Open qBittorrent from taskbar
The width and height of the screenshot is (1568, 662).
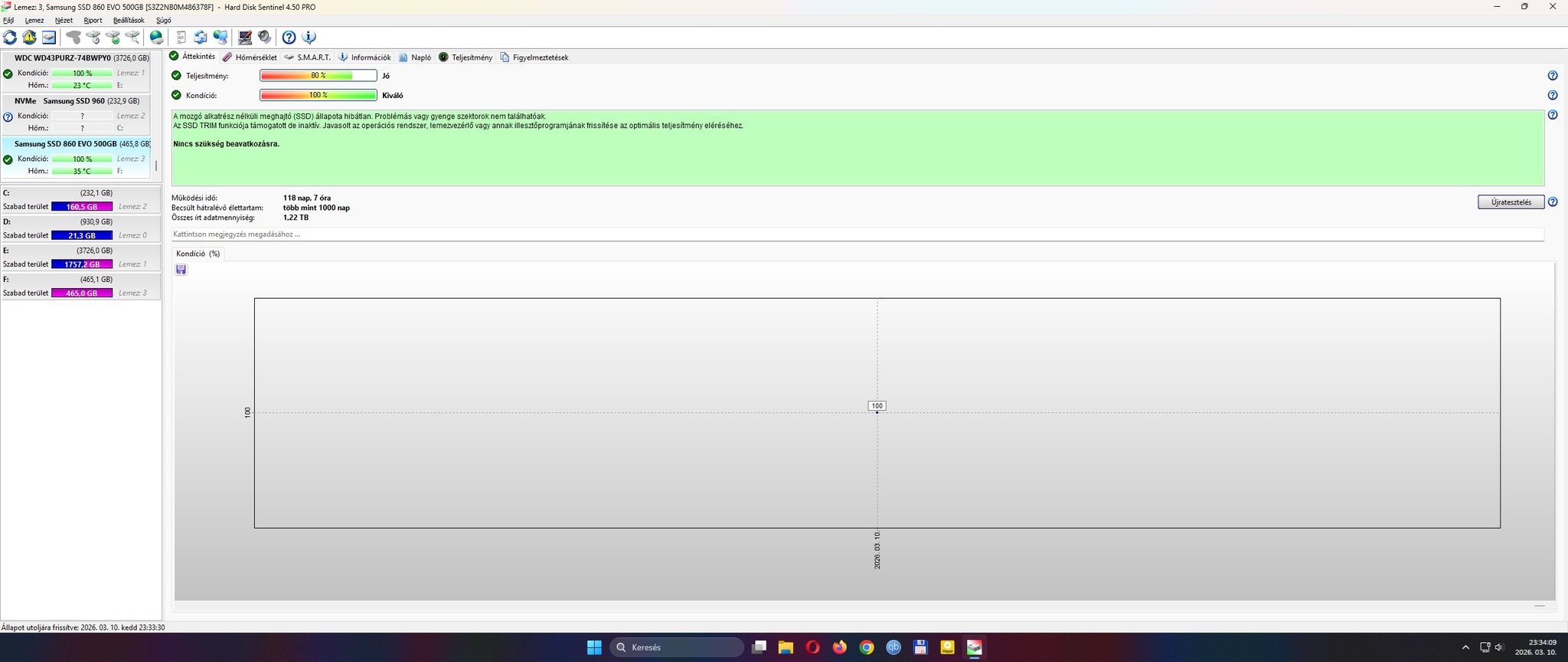[893, 647]
